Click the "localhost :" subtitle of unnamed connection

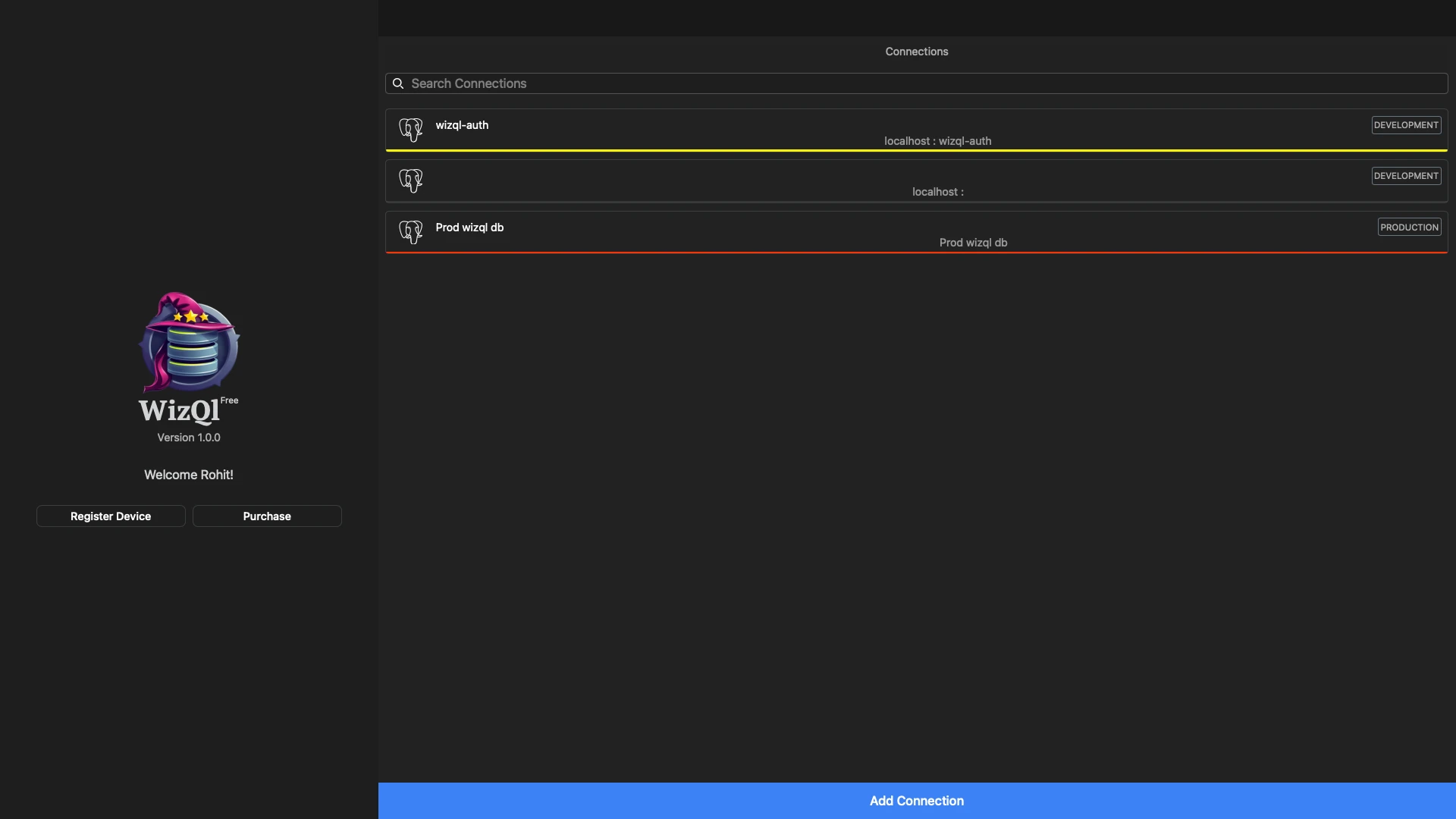click(x=938, y=192)
